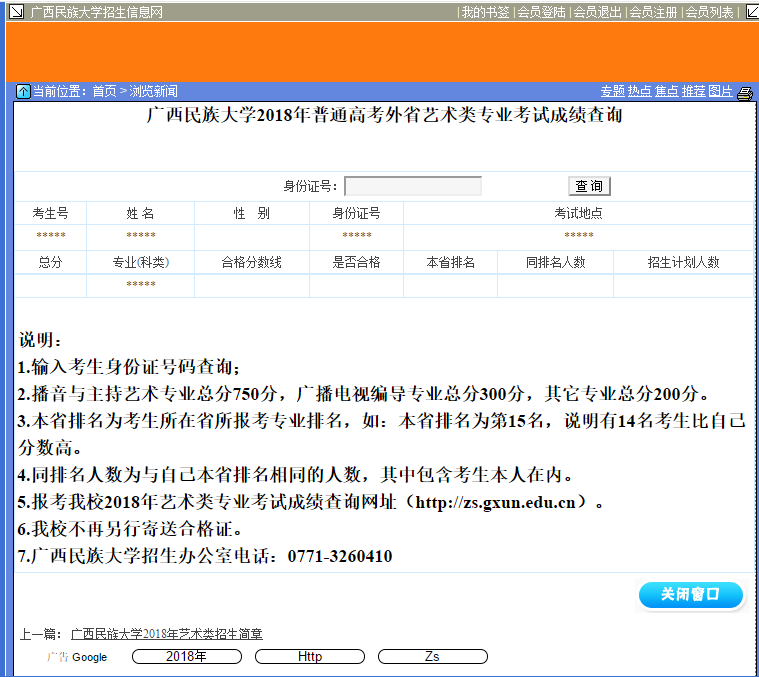Screen dimensions: 759x677
Task: Open 会员注册 link
Action: 653,12
